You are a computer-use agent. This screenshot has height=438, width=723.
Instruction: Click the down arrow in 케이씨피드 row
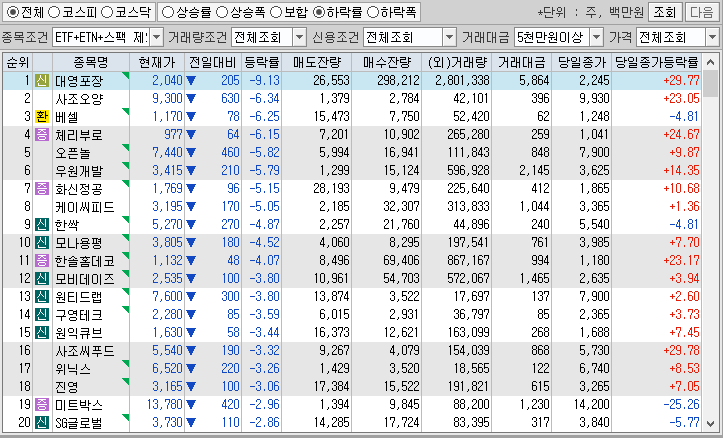pos(191,207)
